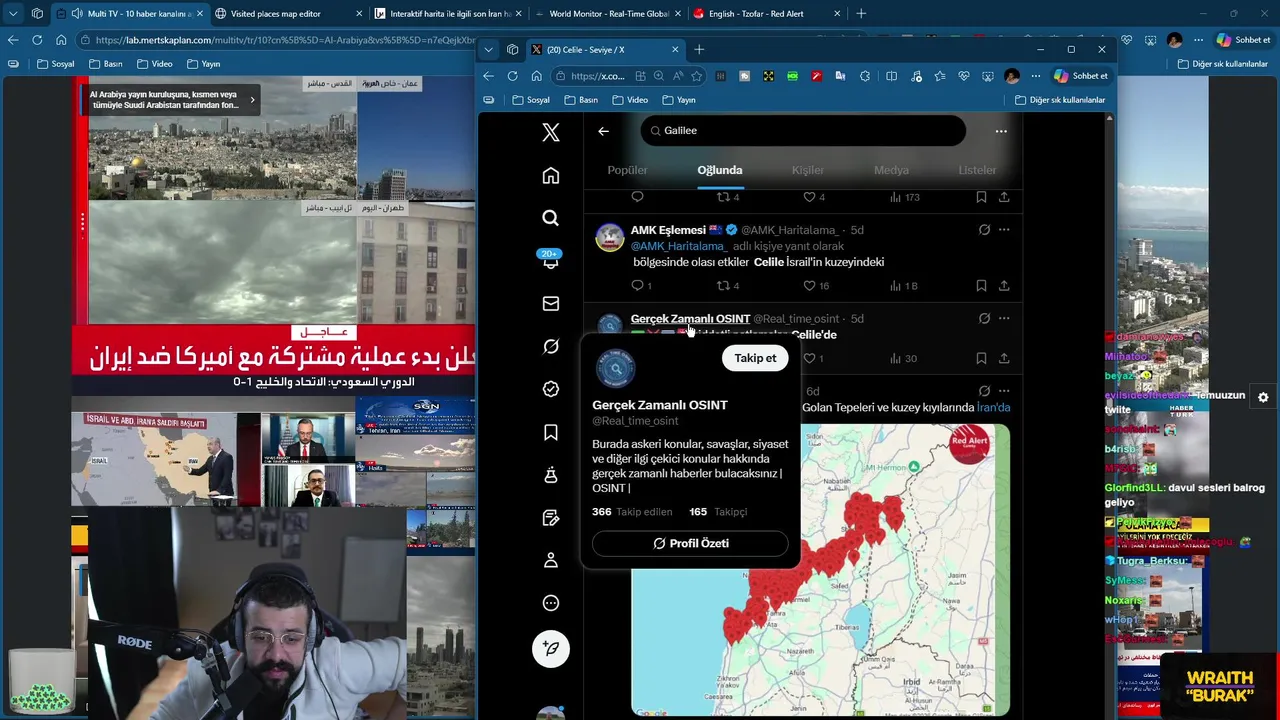Open more menu on the Red Alert map tweet
The height and width of the screenshot is (720, 1280).
1004,391
